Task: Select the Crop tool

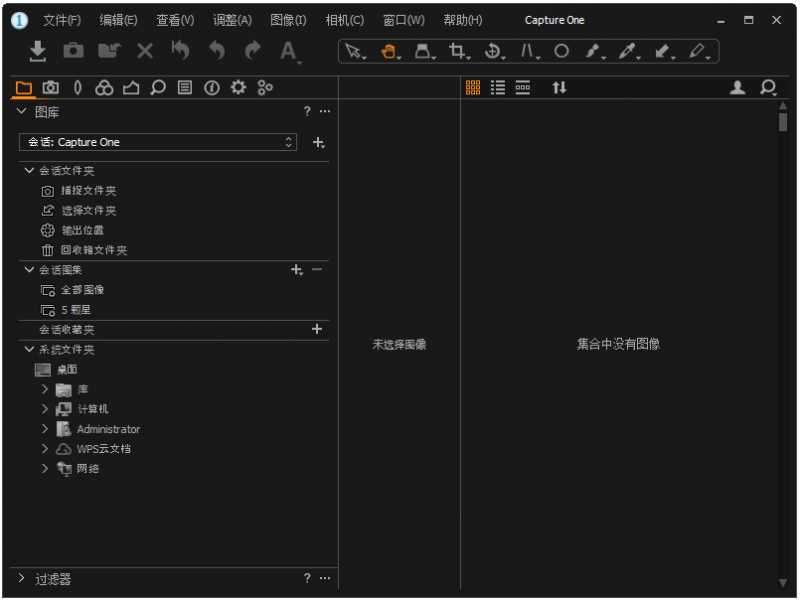Action: [x=455, y=52]
